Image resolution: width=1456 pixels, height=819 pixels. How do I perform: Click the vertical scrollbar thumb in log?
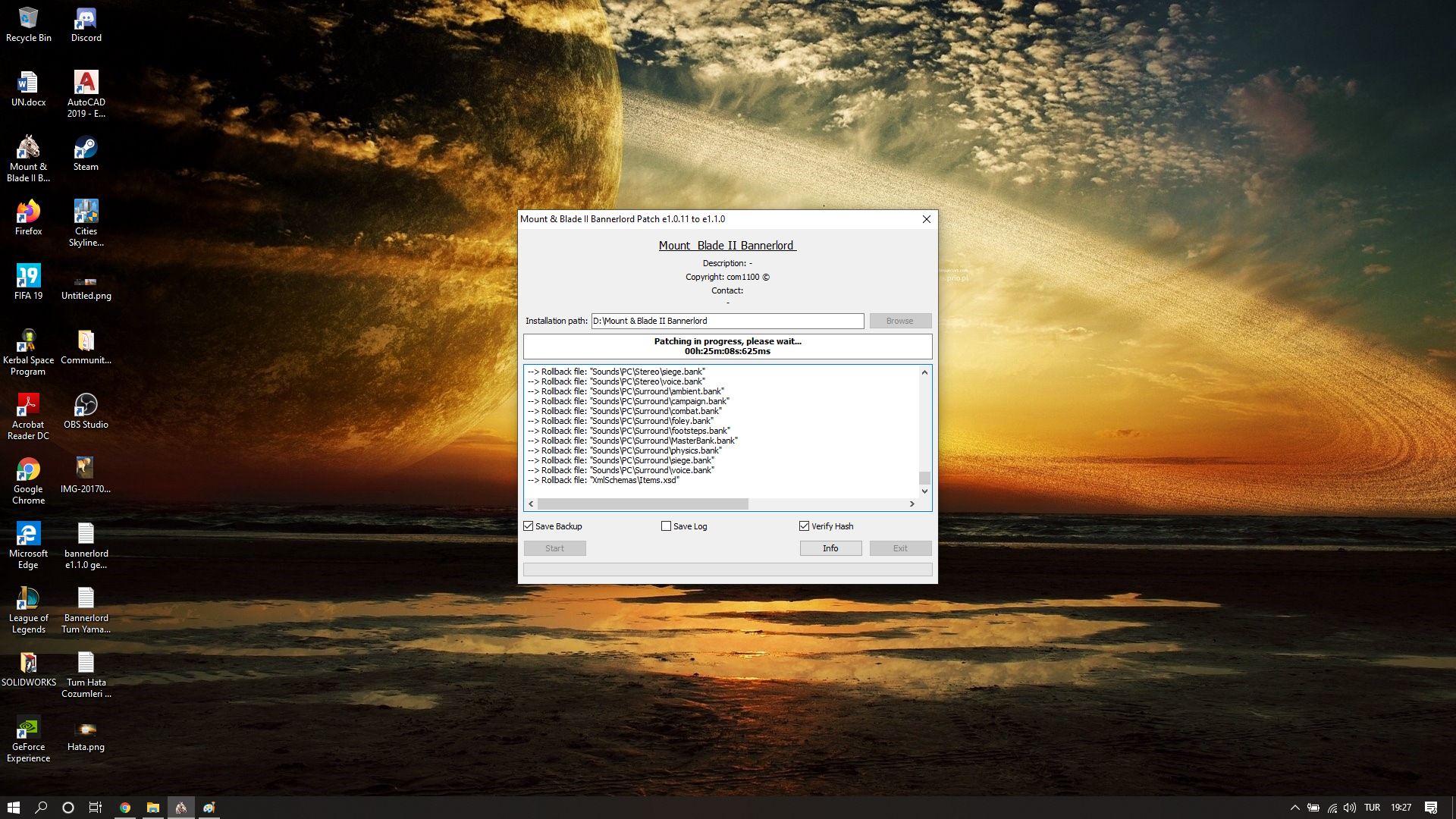tap(924, 478)
